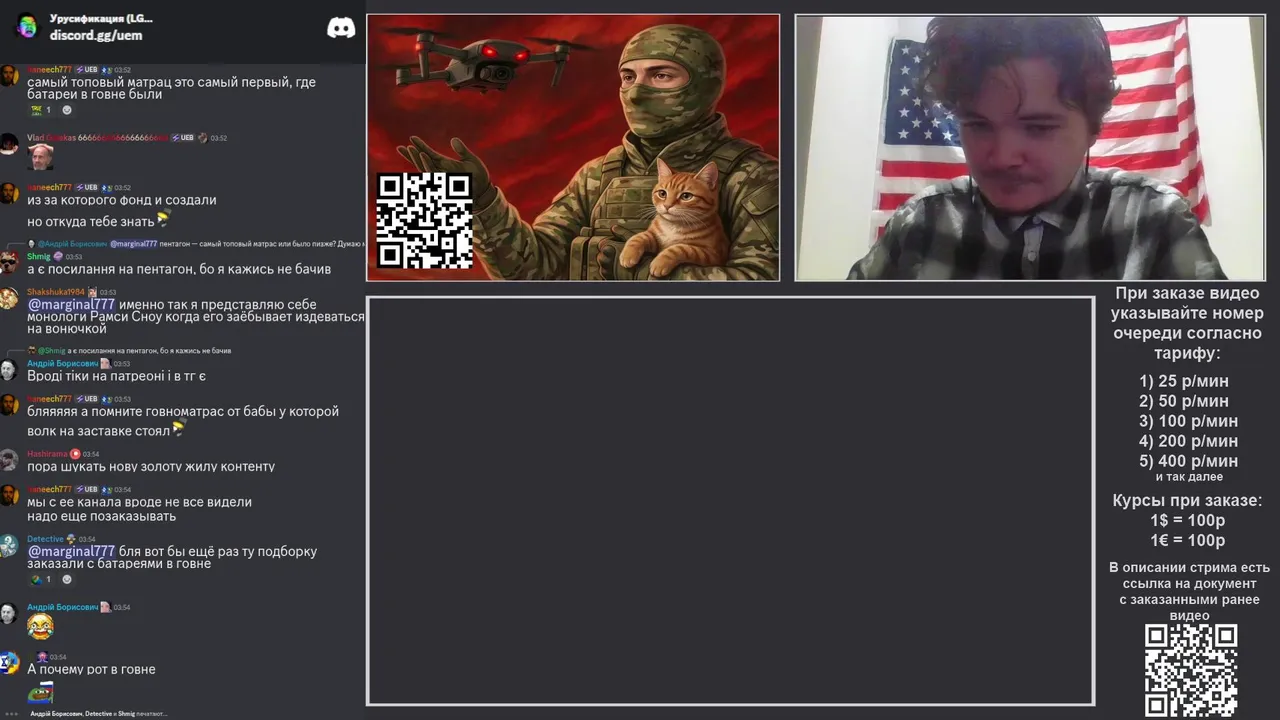Click avatar beside 'мы с ее канала' message

[x=8, y=496]
